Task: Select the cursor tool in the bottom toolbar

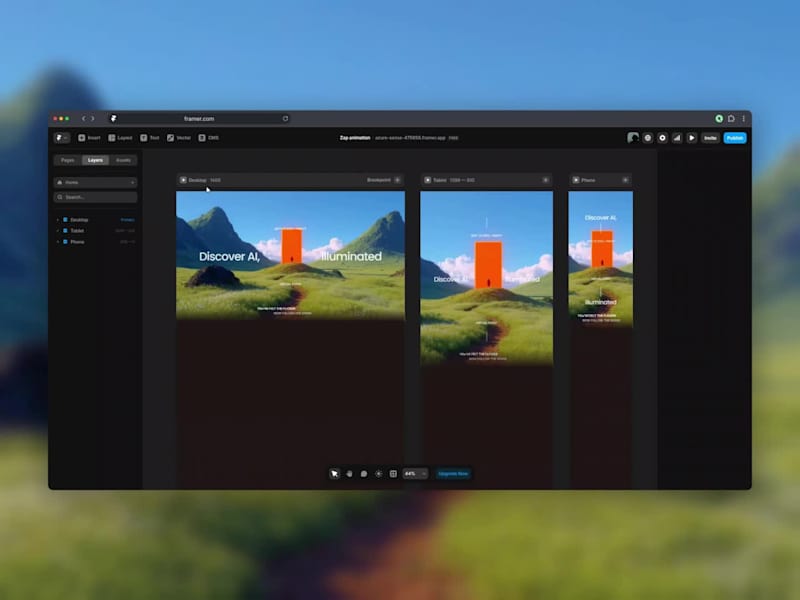Action: pos(334,473)
